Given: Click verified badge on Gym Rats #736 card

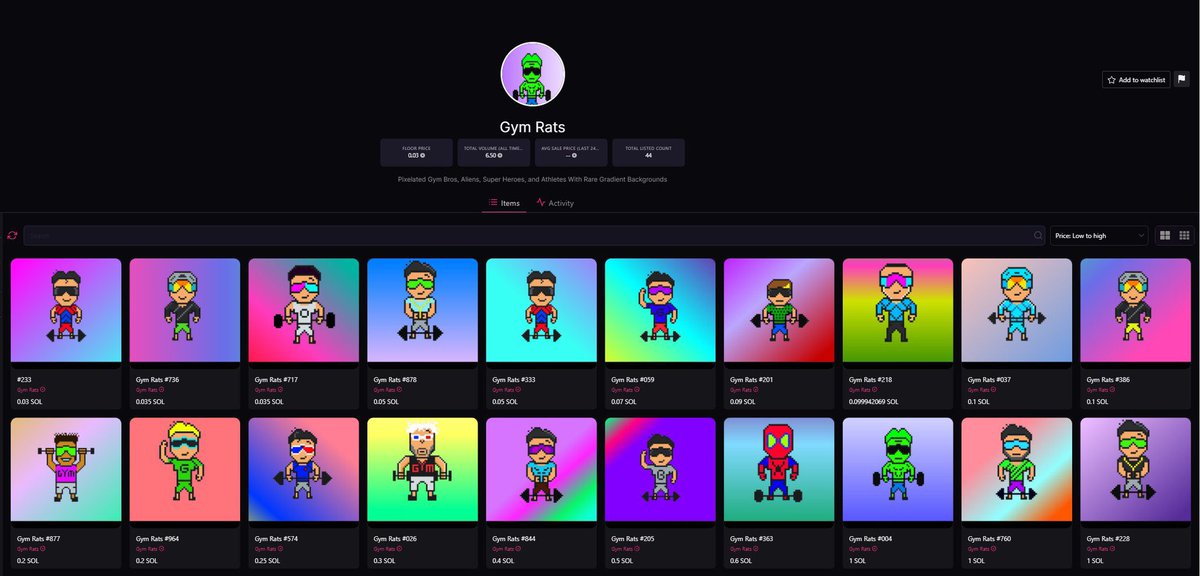Looking at the screenshot, I should pos(162,390).
